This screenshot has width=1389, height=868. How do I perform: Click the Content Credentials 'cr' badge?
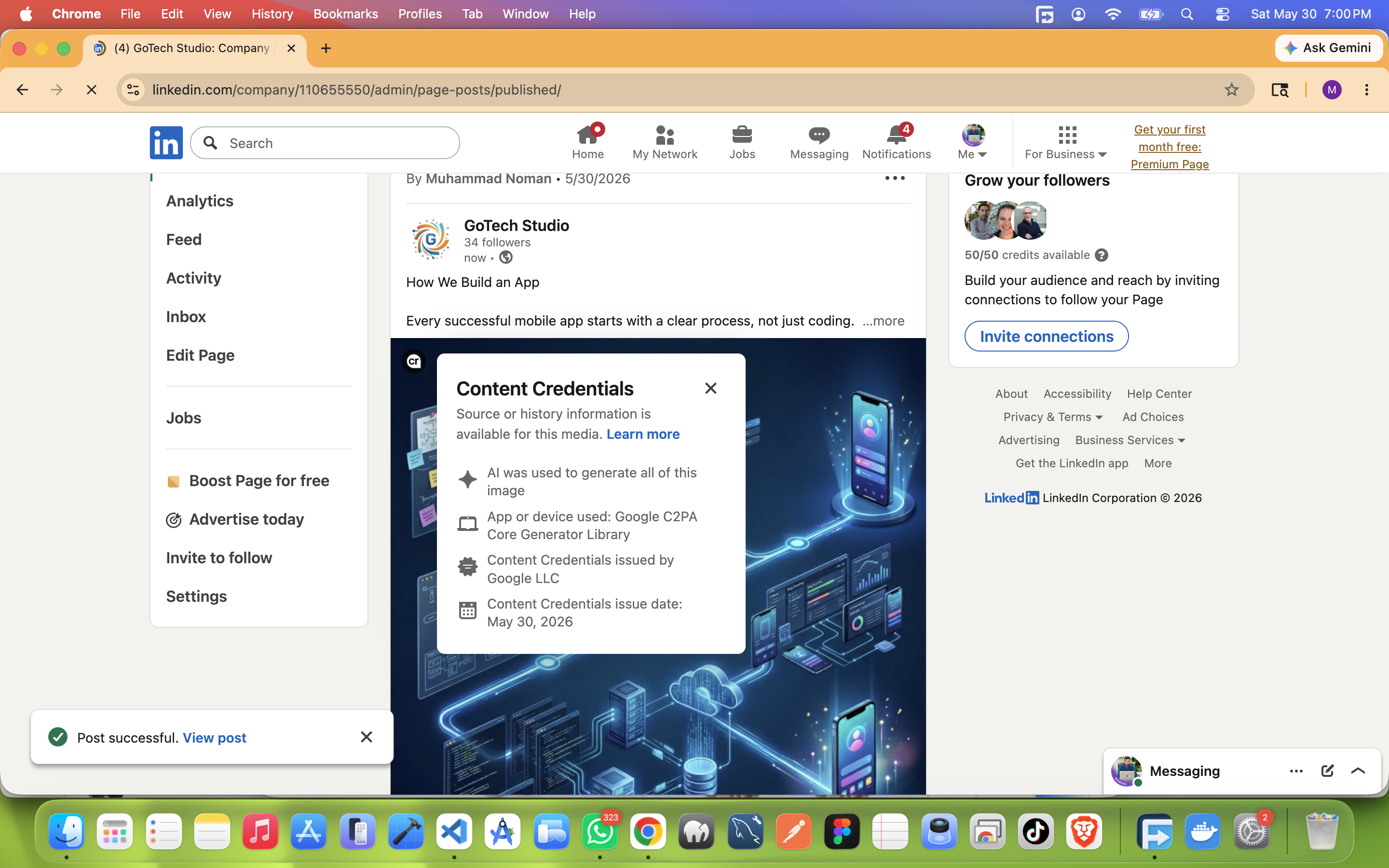[414, 361]
